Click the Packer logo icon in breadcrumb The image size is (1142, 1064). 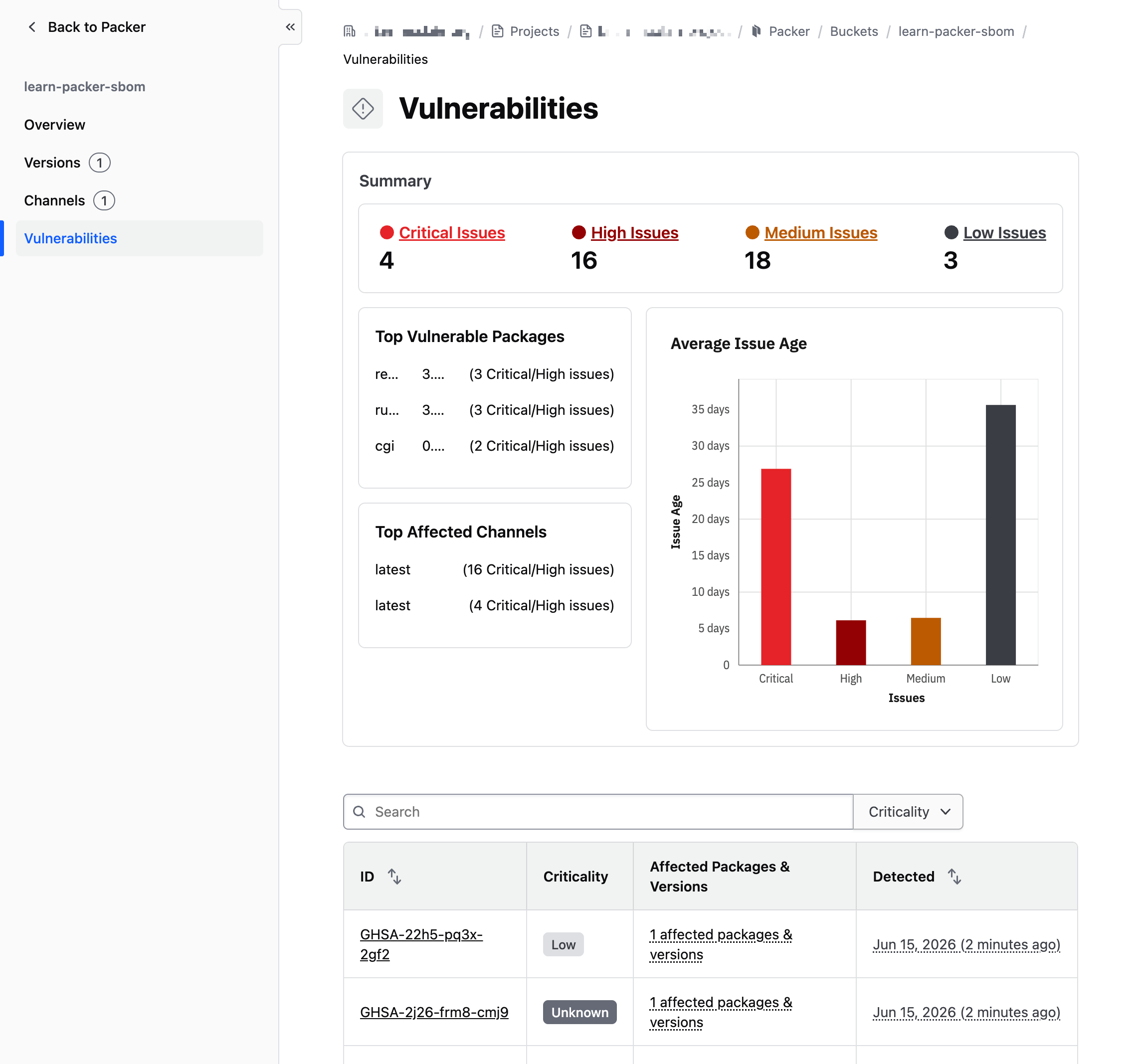click(757, 31)
